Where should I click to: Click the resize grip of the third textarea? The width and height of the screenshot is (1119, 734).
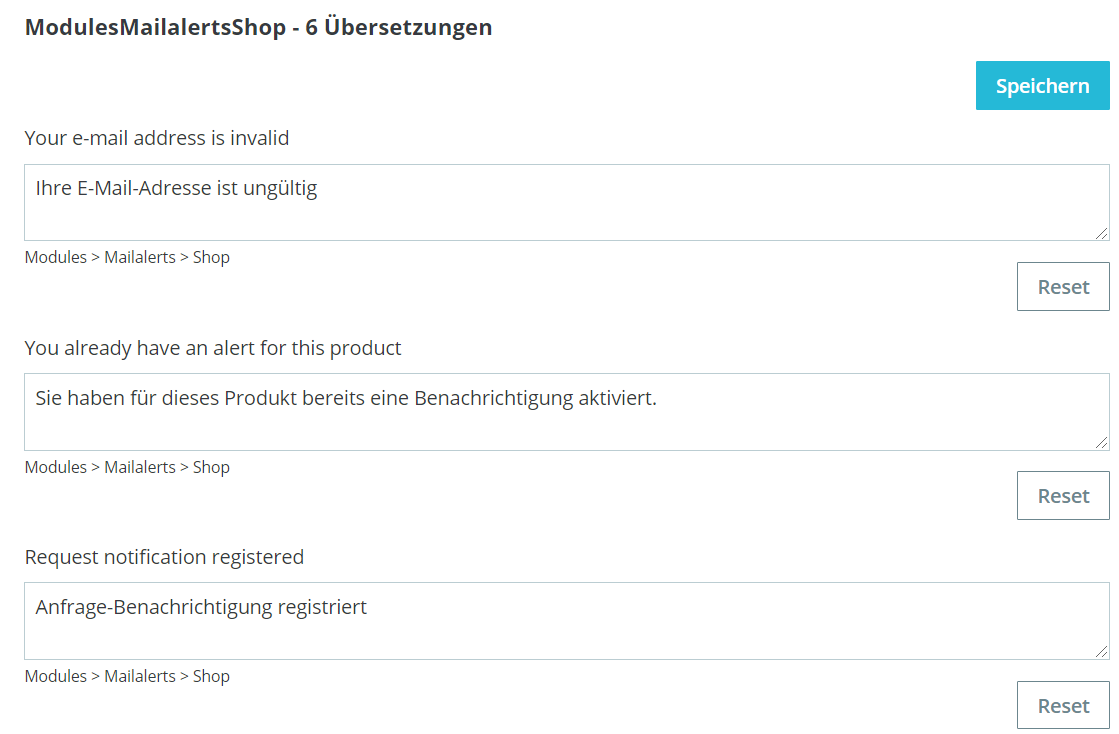[1103, 653]
